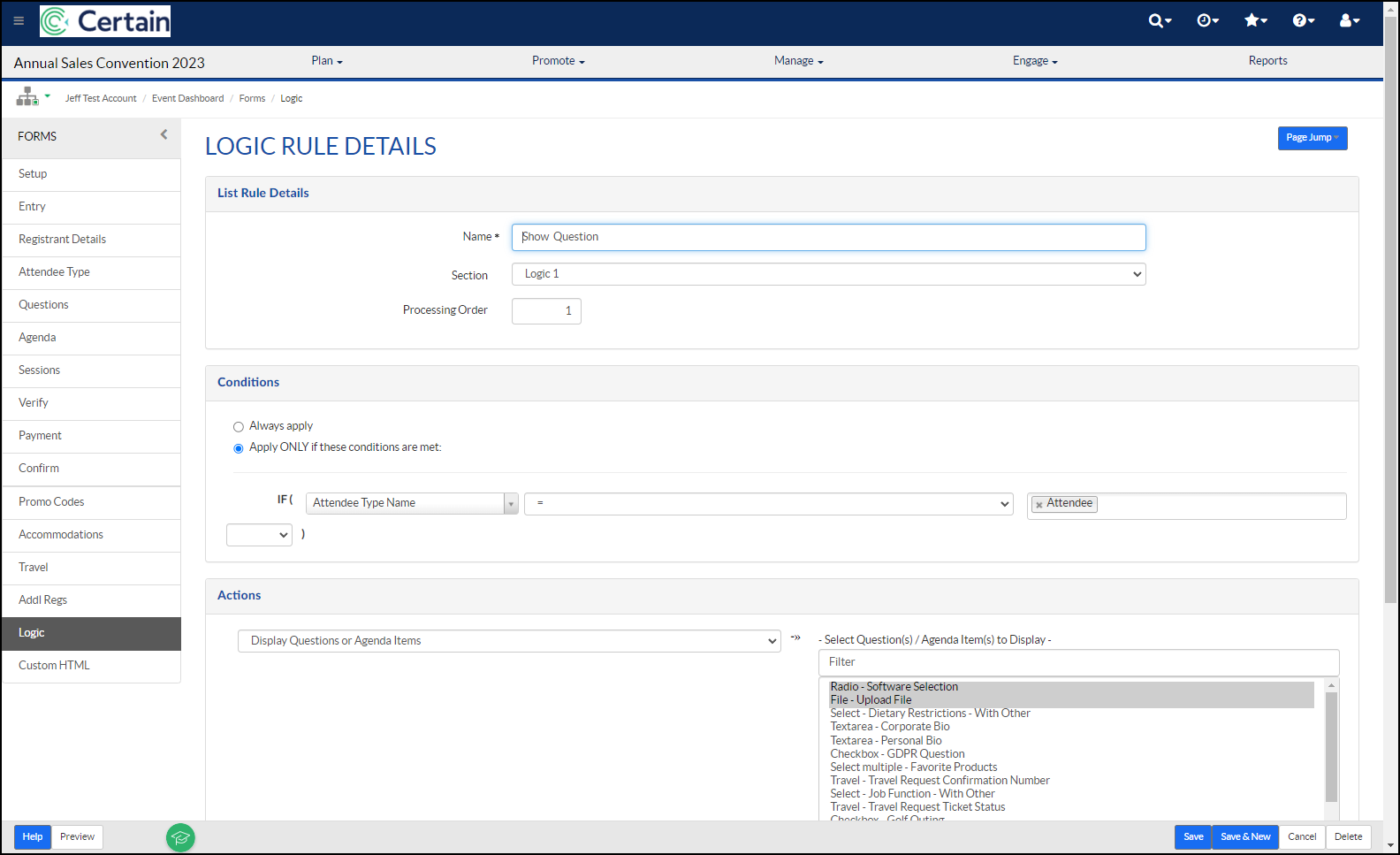Open the user profile icon

click(x=1350, y=20)
